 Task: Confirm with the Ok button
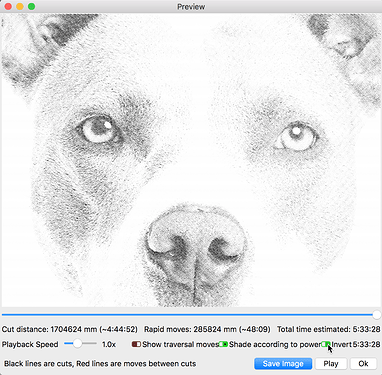click(363, 364)
